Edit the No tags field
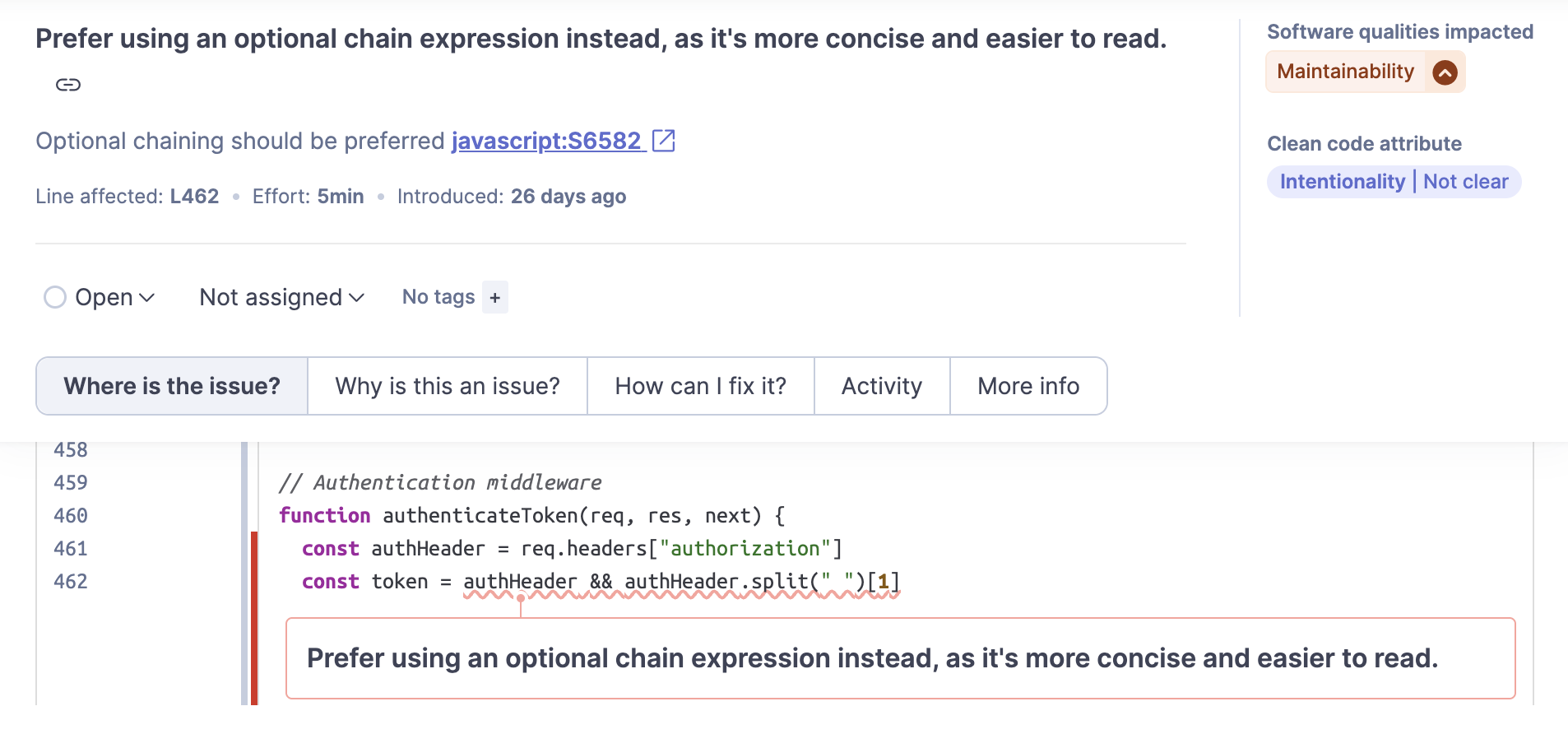Screen dimensions: 1568x734 pos(438,297)
